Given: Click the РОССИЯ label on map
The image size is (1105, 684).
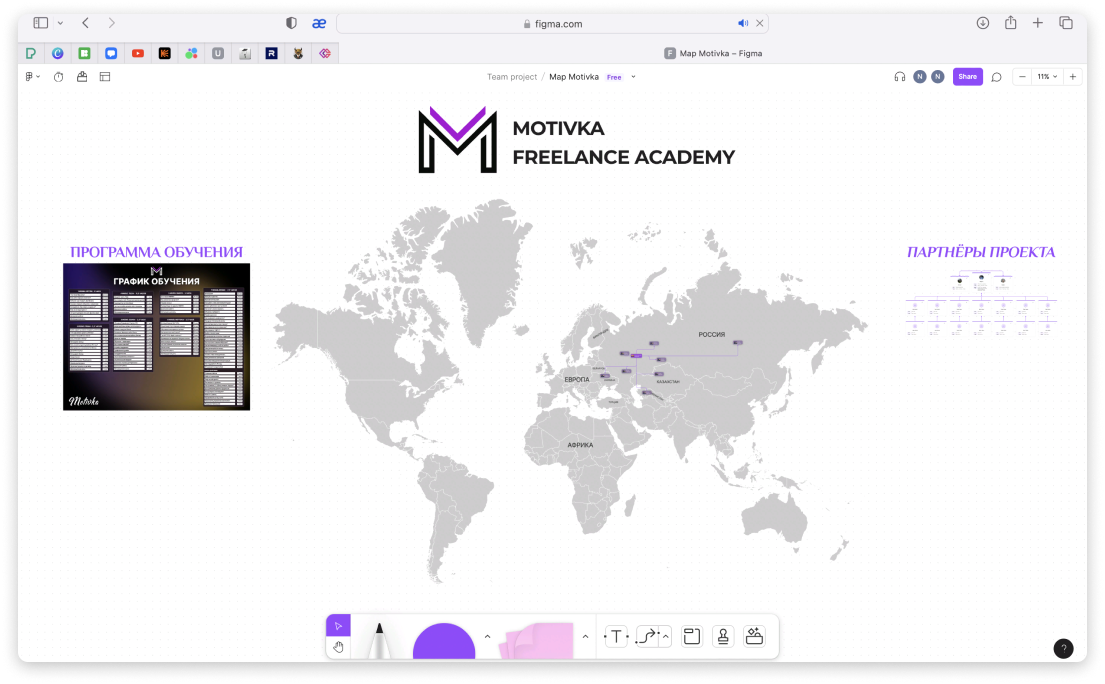Looking at the screenshot, I should pyautogui.click(x=712, y=335).
